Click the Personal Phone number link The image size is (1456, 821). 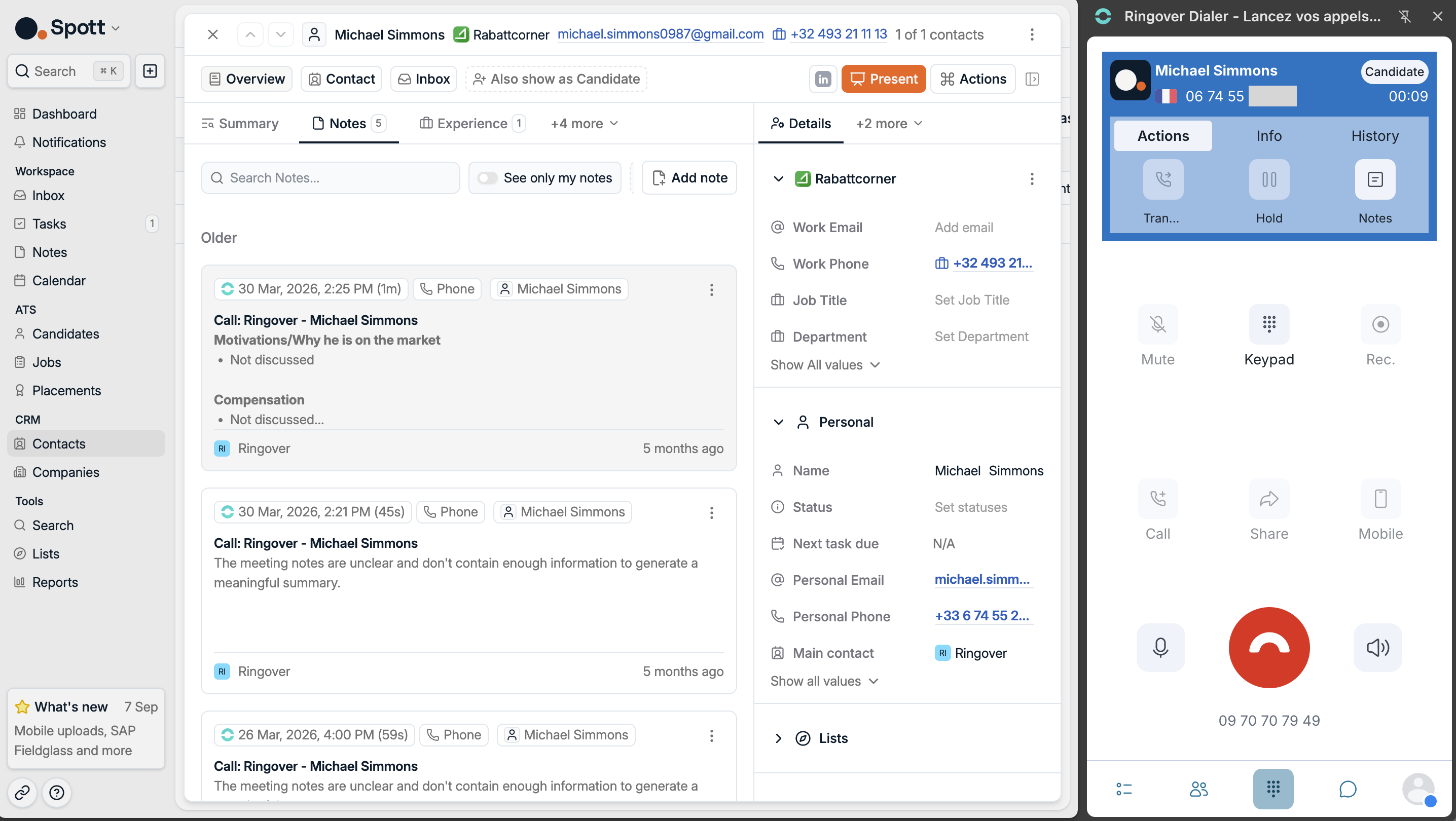[982, 616]
